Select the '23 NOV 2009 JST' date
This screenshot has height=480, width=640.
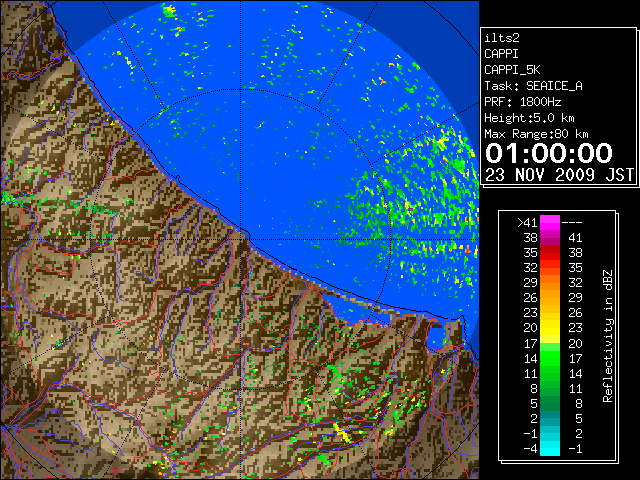coord(559,175)
